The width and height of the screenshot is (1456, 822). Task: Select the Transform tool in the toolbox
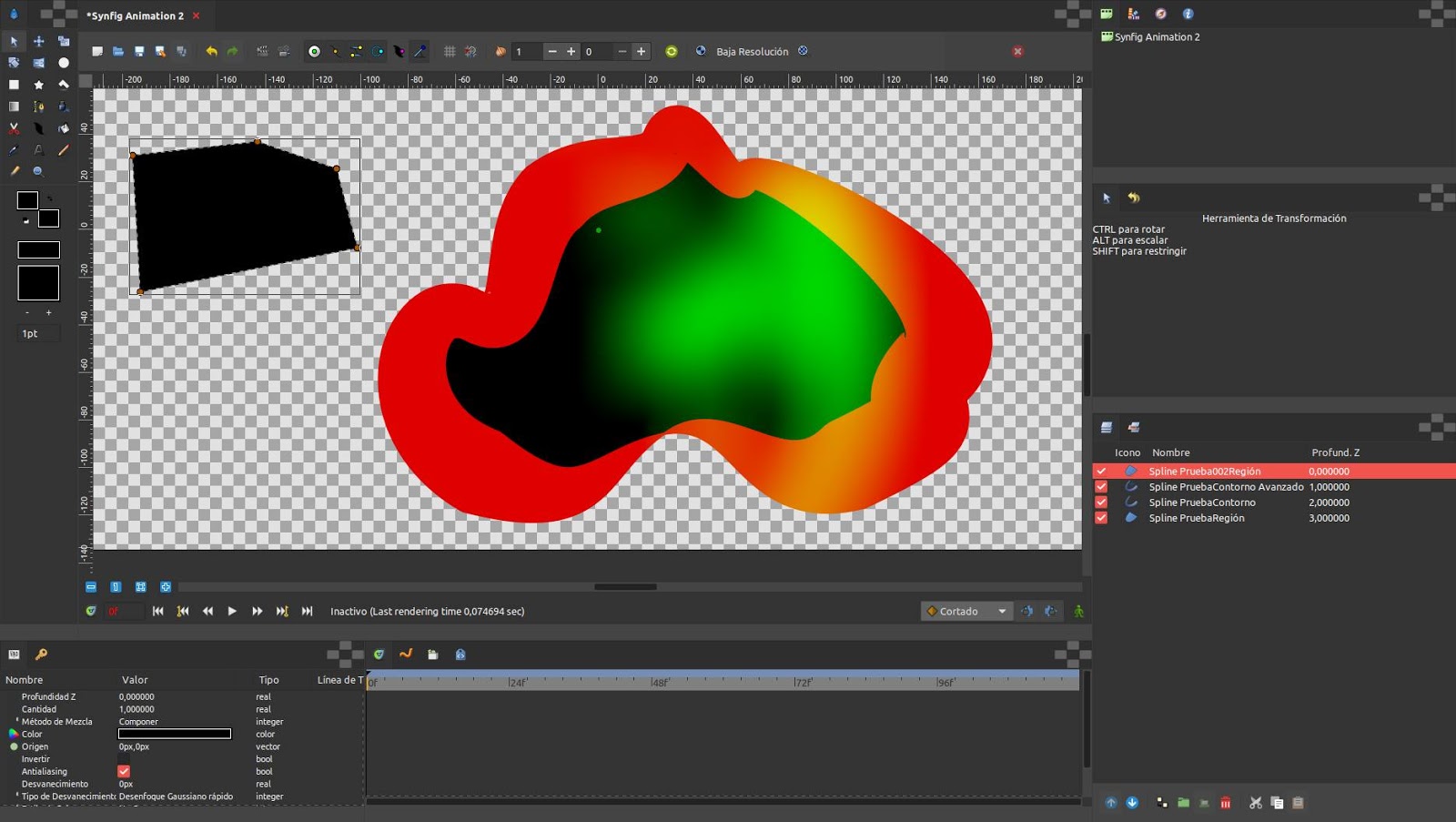click(14, 41)
